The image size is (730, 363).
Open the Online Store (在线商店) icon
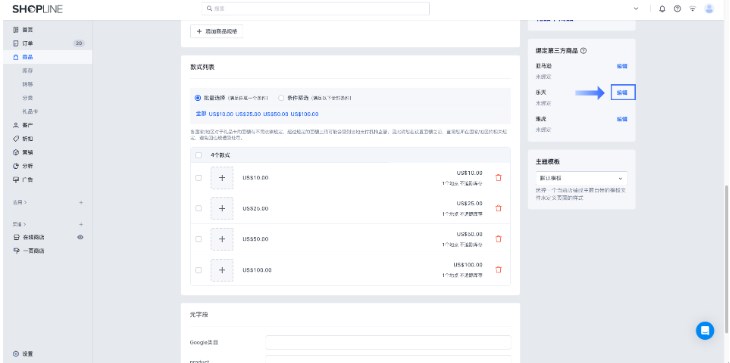(16, 237)
